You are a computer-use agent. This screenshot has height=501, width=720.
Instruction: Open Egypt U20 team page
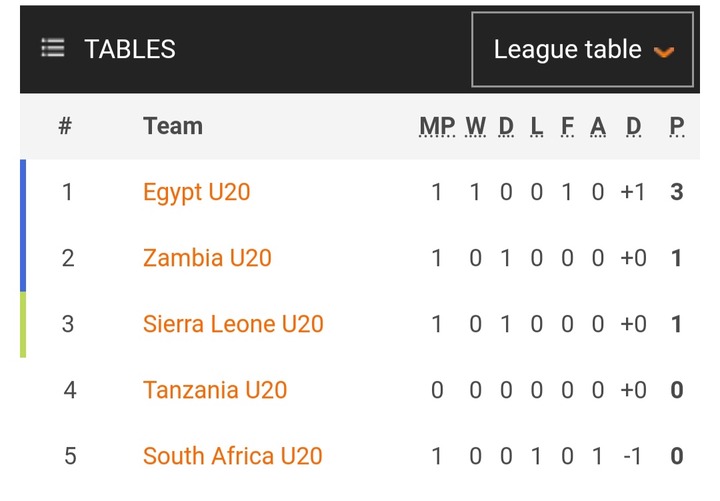point(197,192)
